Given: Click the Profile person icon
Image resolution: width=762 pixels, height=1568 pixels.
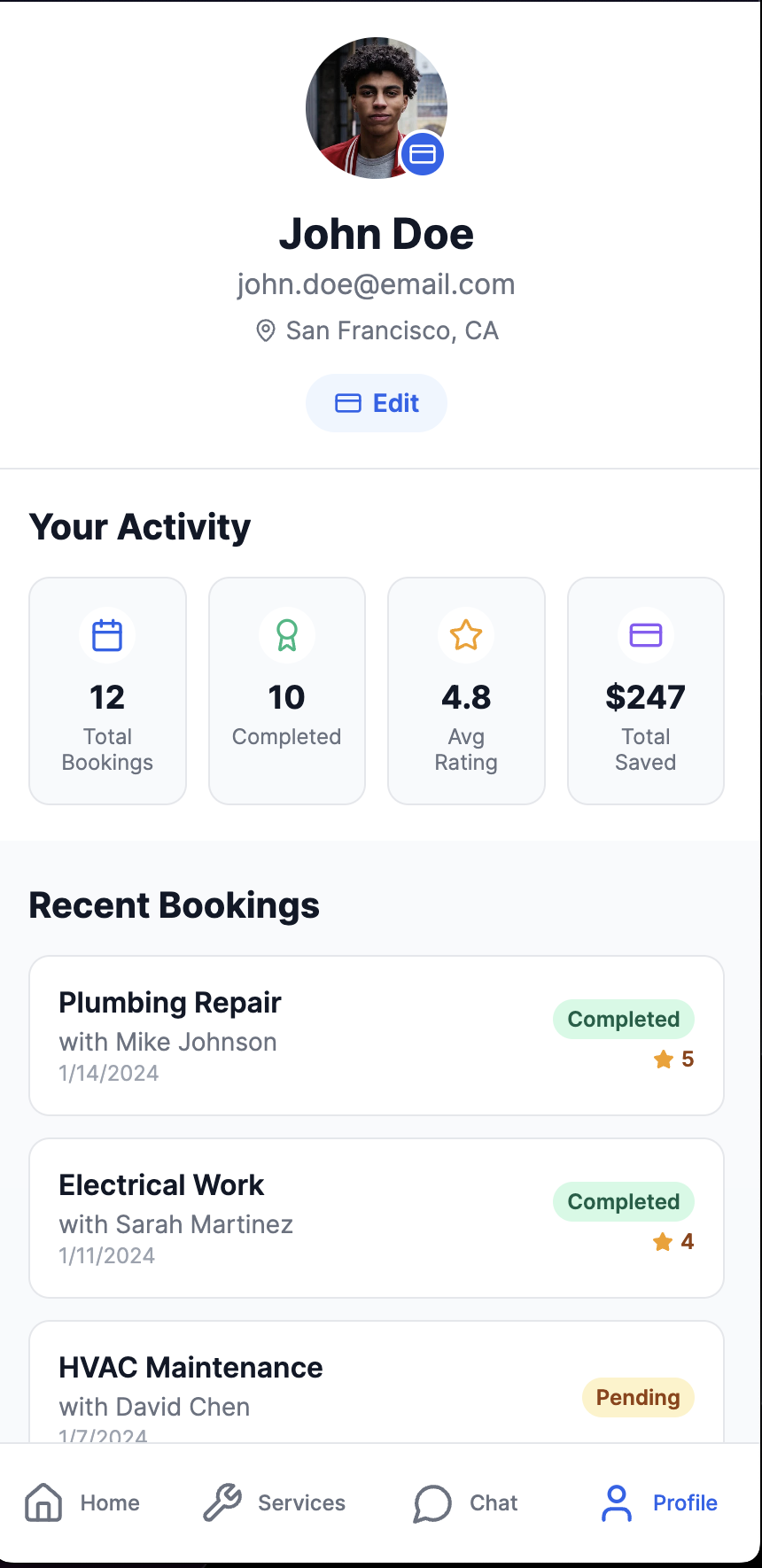Looking at the screenshot, I should 617,1503.
